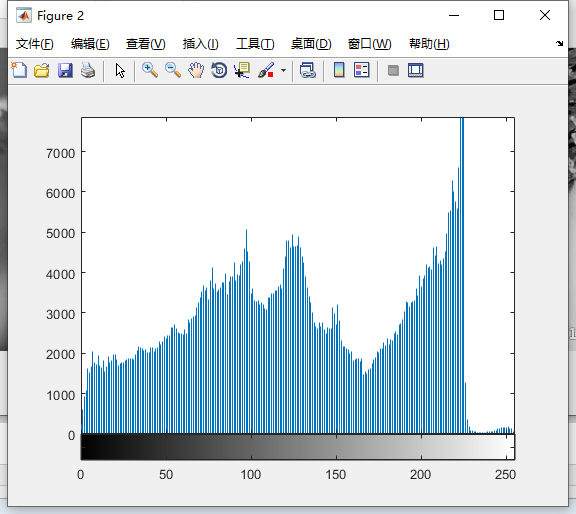Click the x-axis label 100

point(251,475)
